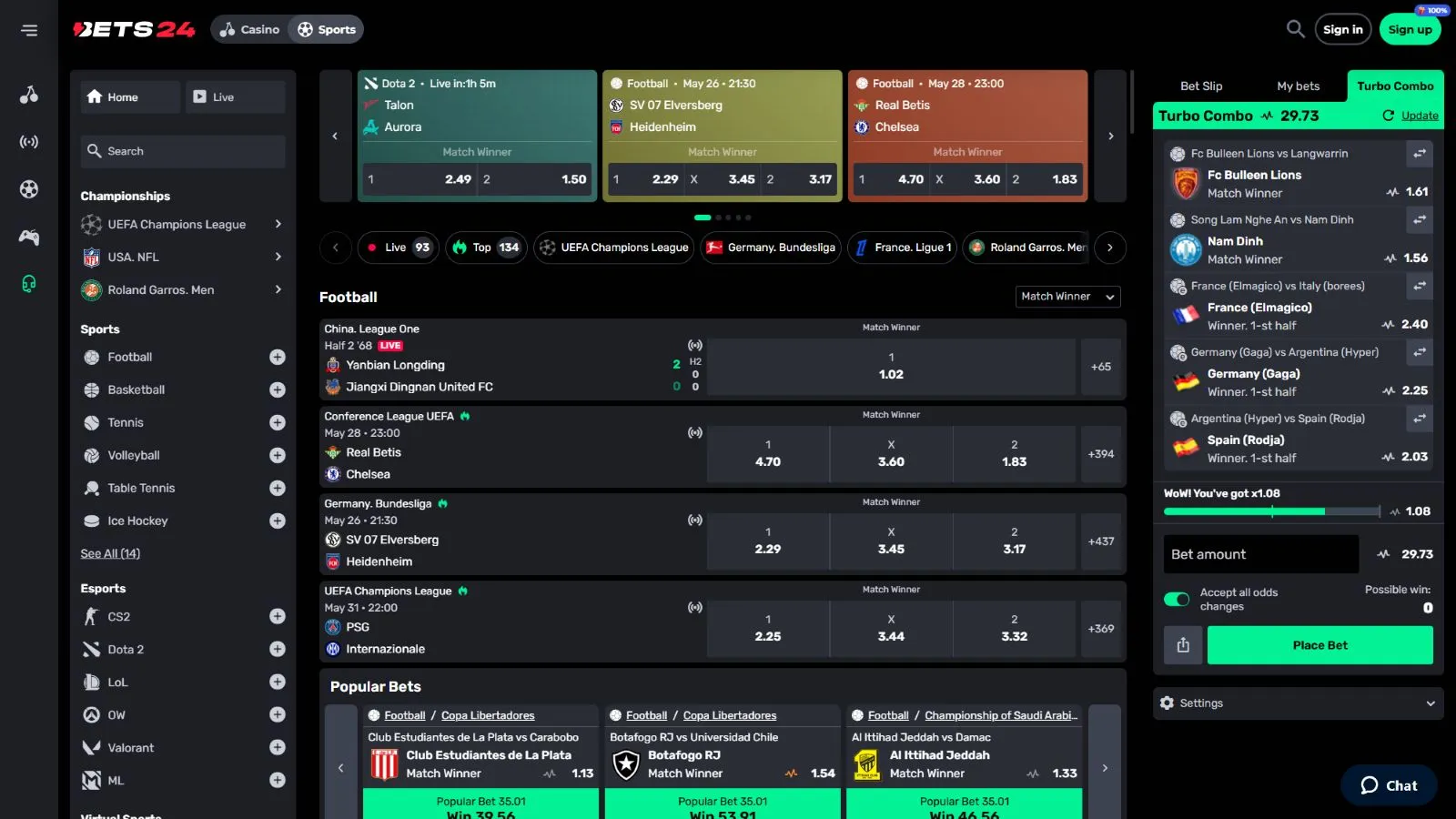Select the Turbo Combo tab
The width and height of the screenshot is (1456, 819).
pos(1395,86)
